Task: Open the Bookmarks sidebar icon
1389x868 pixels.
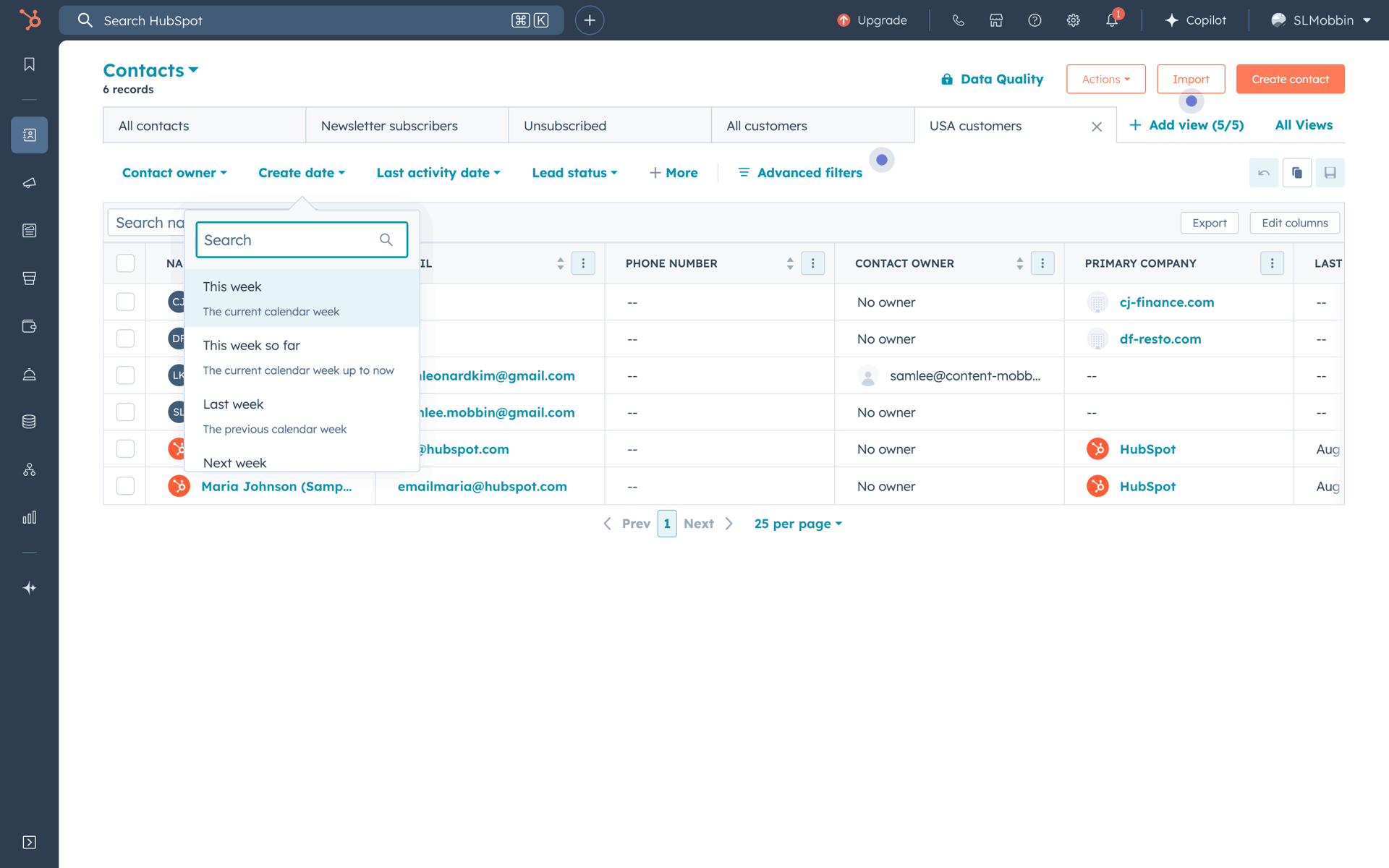Action: coord(30,64)
